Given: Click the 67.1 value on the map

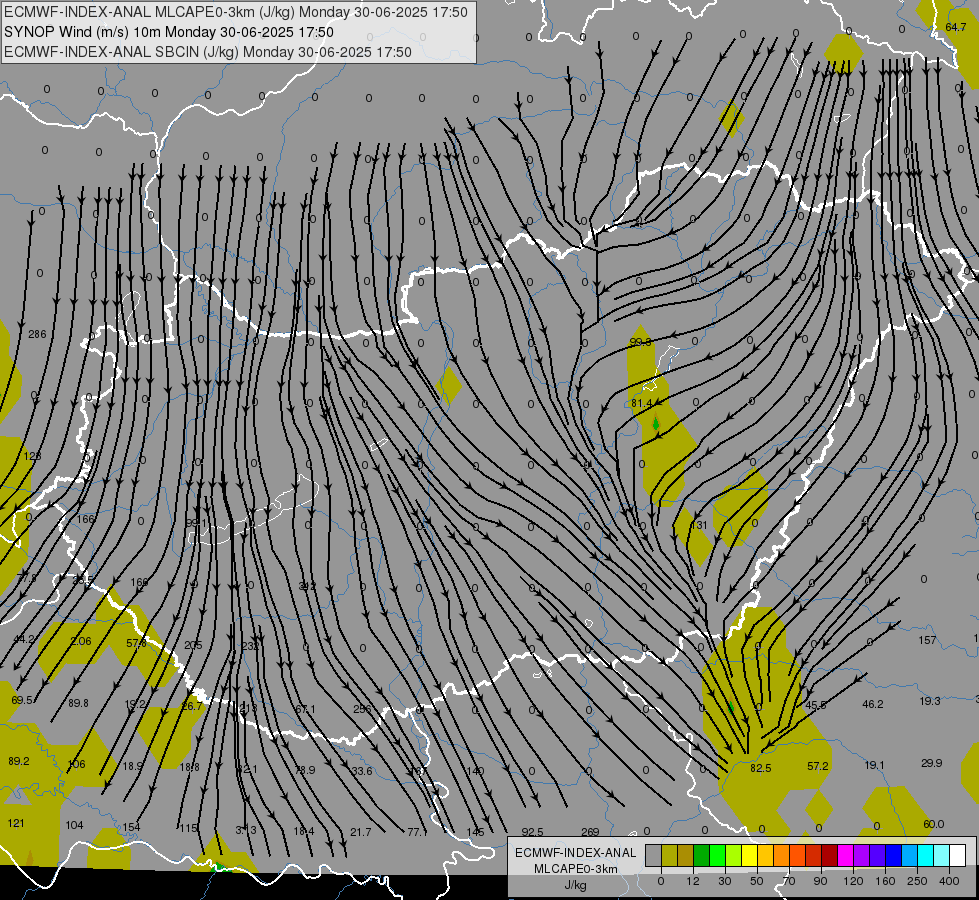Looking at the screenshot, I should [305, 710].
